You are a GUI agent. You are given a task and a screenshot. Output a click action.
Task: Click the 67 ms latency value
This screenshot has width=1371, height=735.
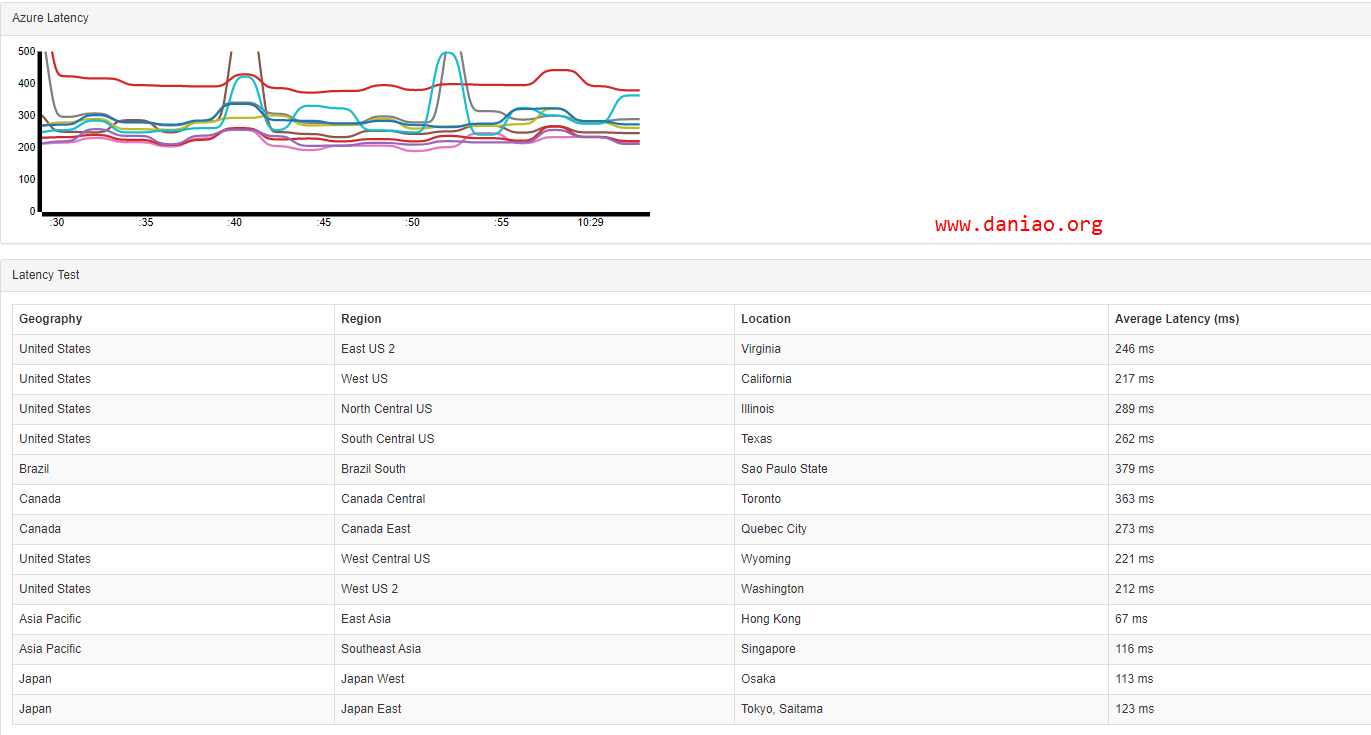pos(1131,619)
